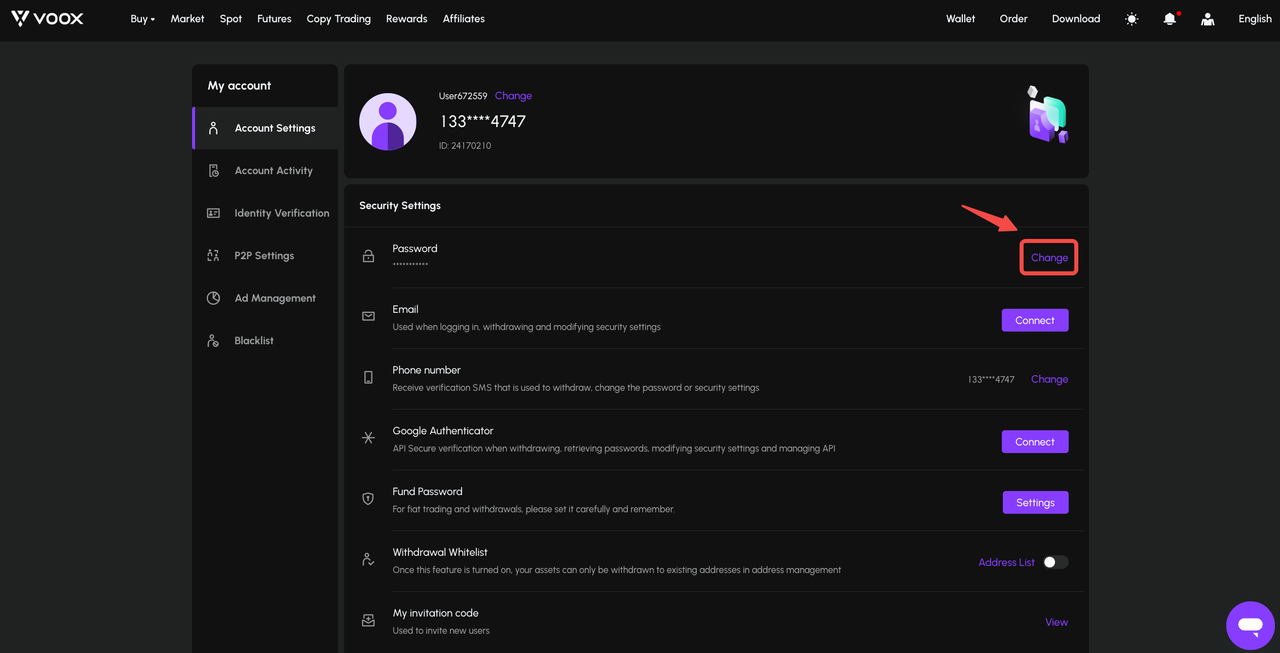Open the English language selector

[1255, 19]
